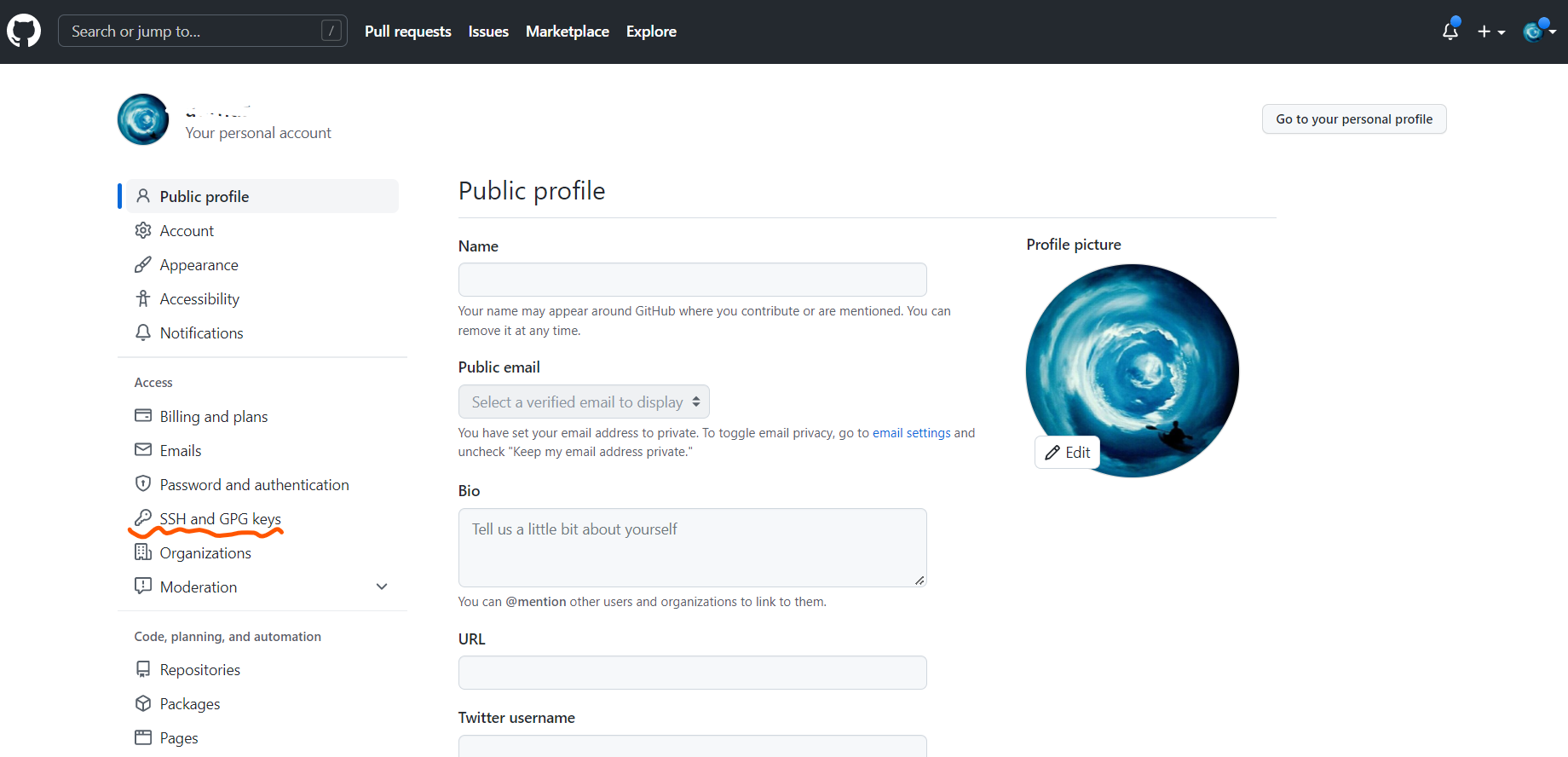Open Pull requests in top navigation
The height and width of the screenshot is (757, 1568).
pos(407,32)
